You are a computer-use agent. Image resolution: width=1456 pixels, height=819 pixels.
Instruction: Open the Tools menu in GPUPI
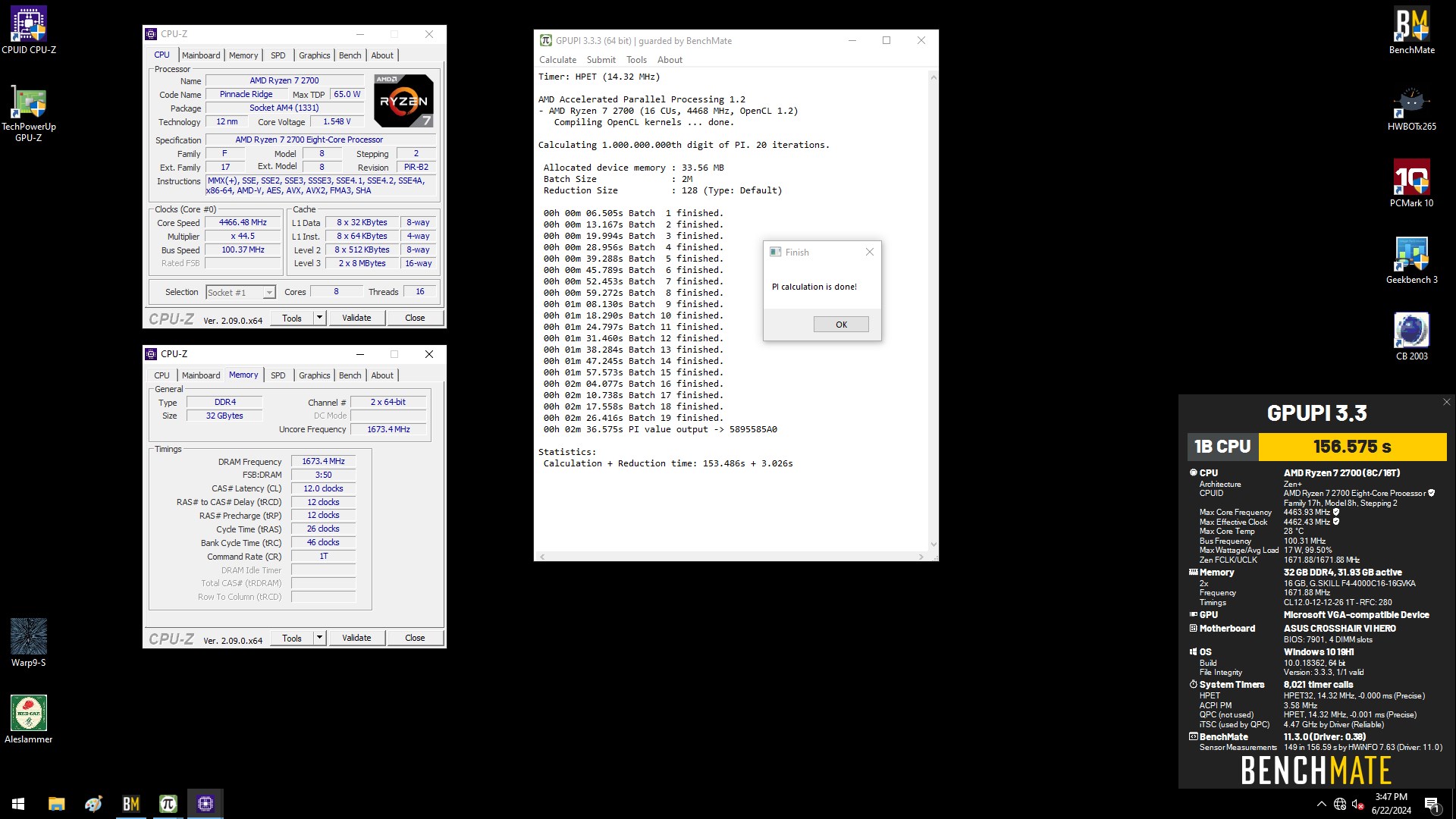click(636, 60)
